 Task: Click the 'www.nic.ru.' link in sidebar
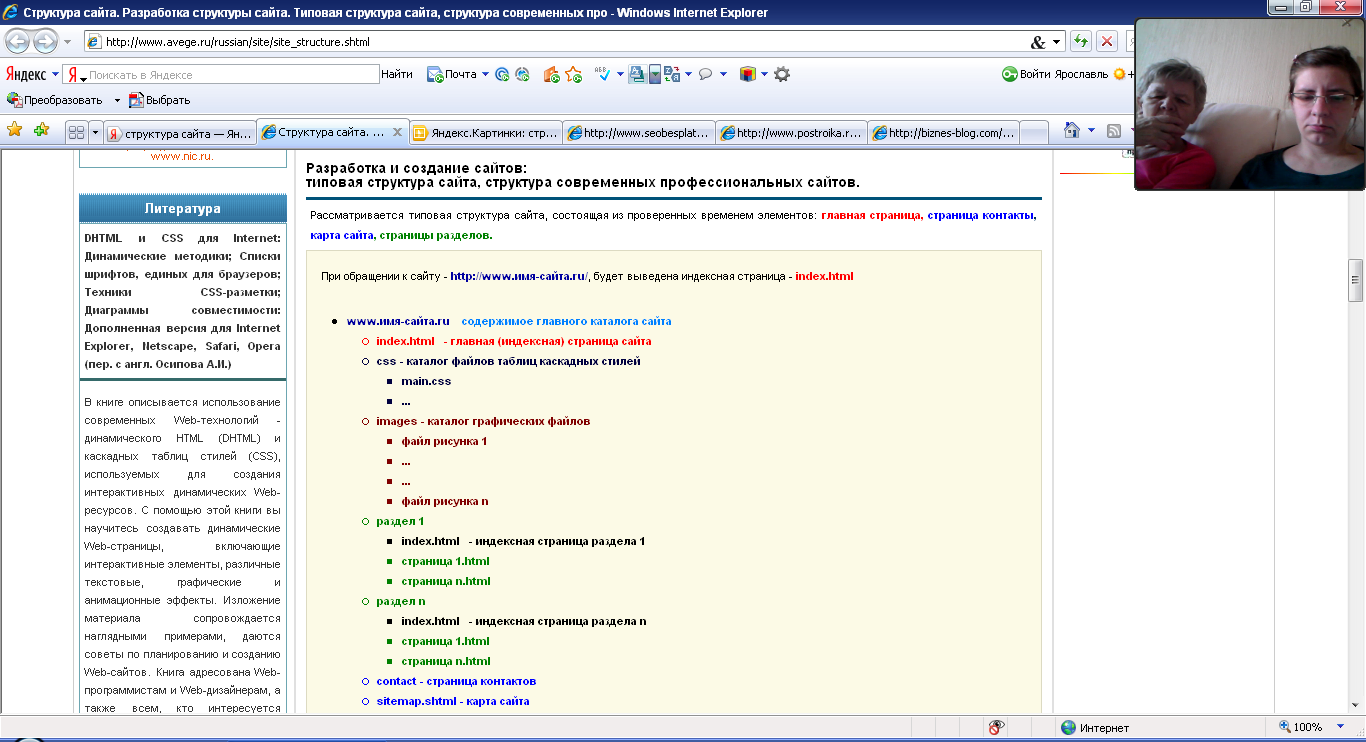point(182,156)
